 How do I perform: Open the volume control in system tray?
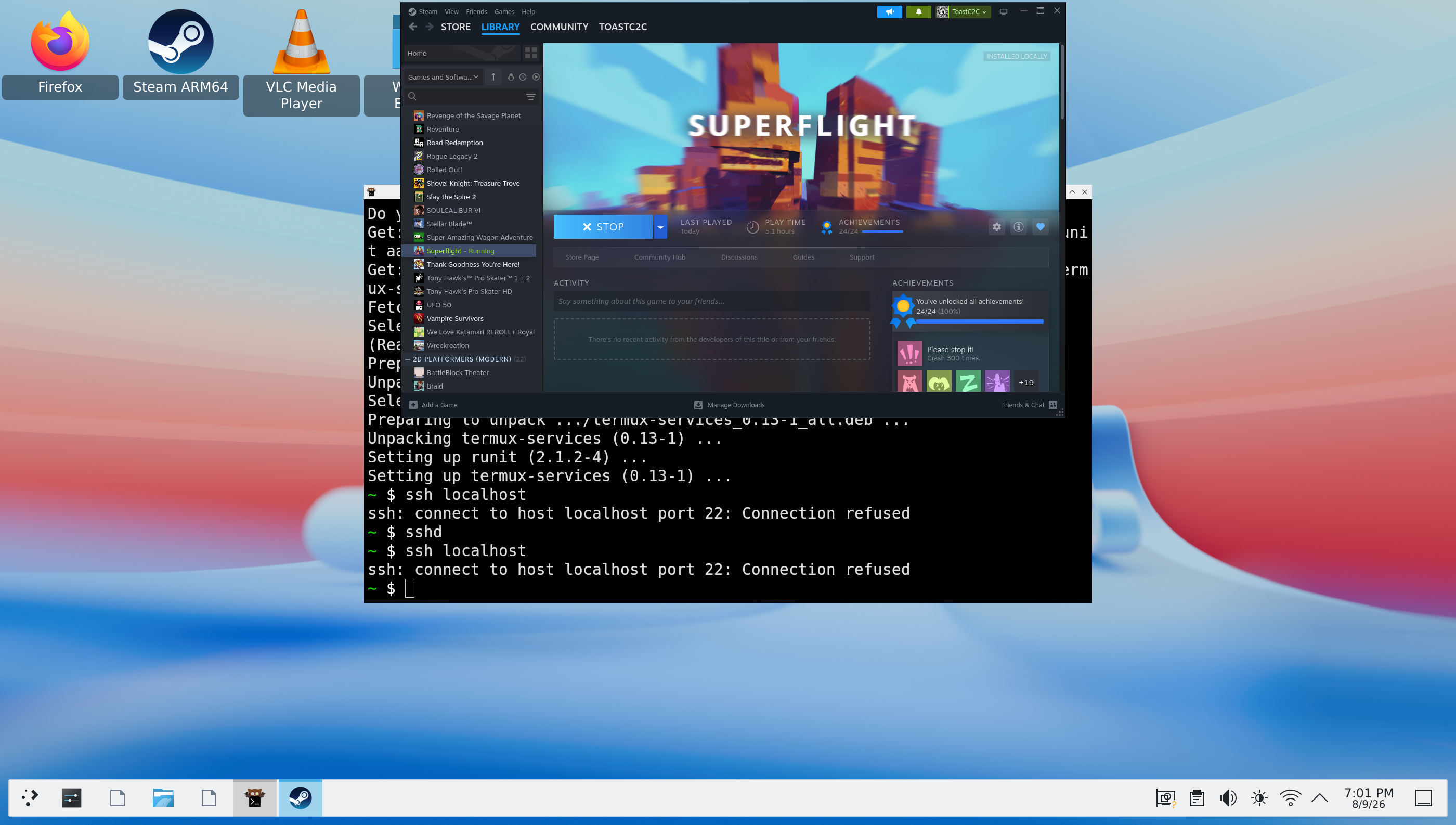point(1228,798)
